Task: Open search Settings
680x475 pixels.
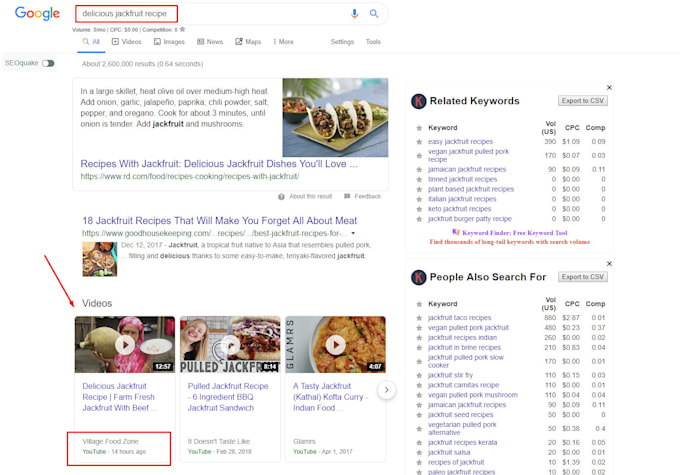Action: [342, 42]
